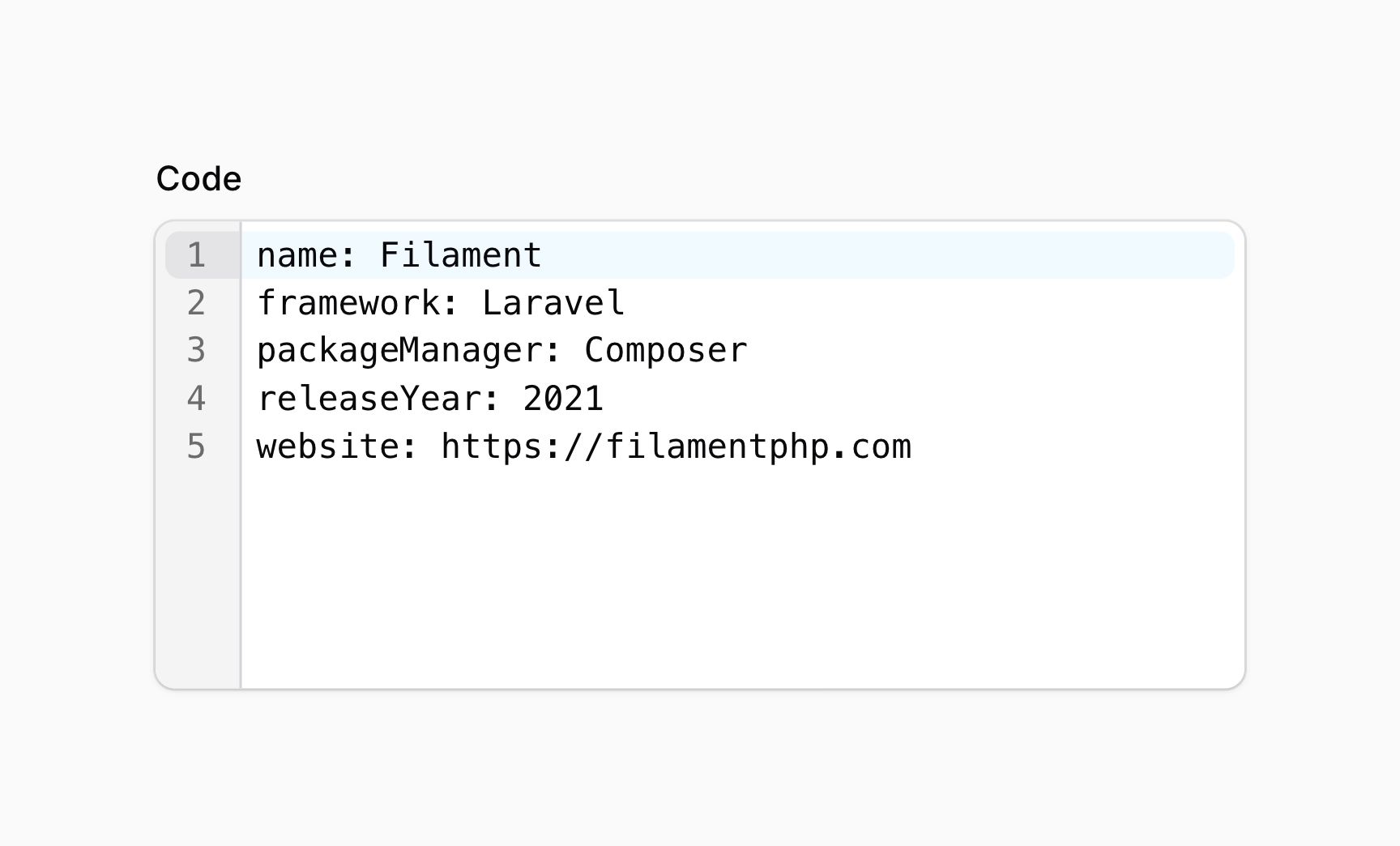1400x846 pixels.
Task: Click the 'Code' heading label
Action: click(x=198, y=177)
